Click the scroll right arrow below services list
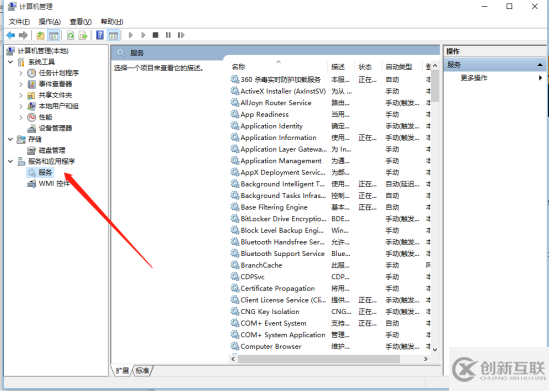The image size is (549, 391). tap(425, 359)
